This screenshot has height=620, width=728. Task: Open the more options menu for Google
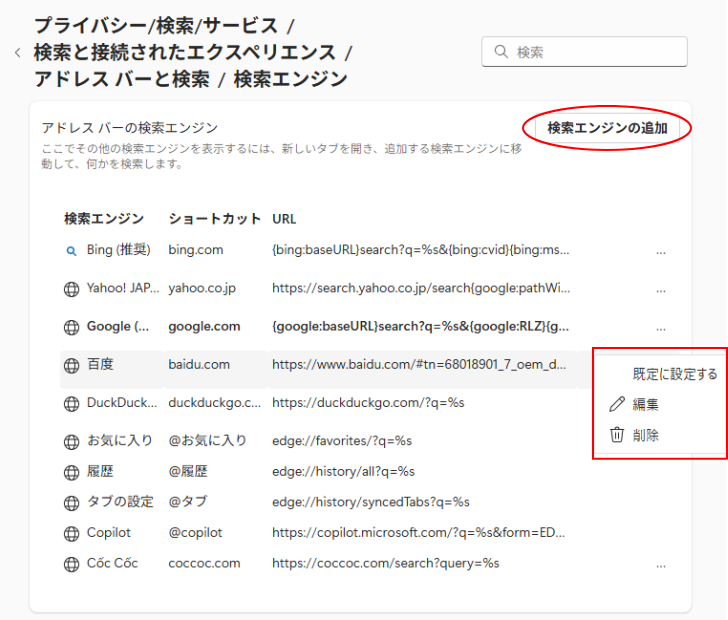point(661,329)
